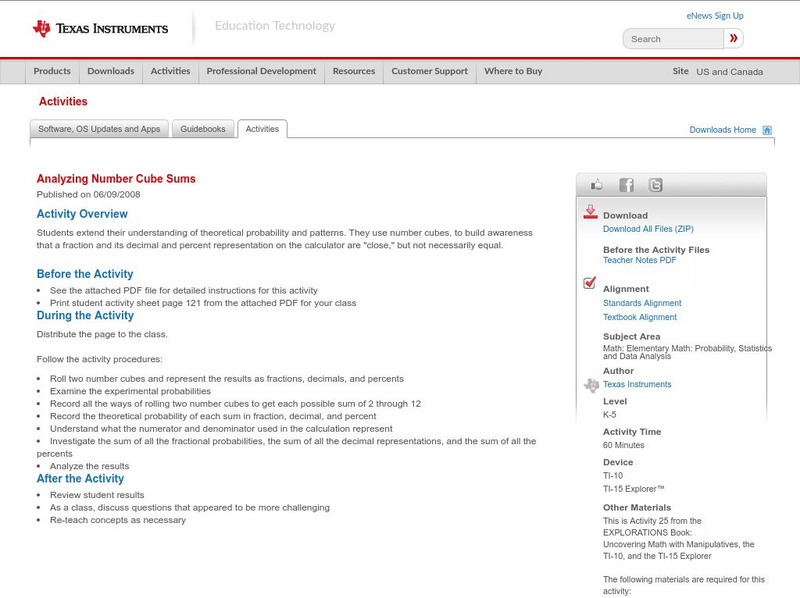Viewport: 800px width, 598px height.
Task: Click Examine the experimental probabilities bullet
Action: 130,391
